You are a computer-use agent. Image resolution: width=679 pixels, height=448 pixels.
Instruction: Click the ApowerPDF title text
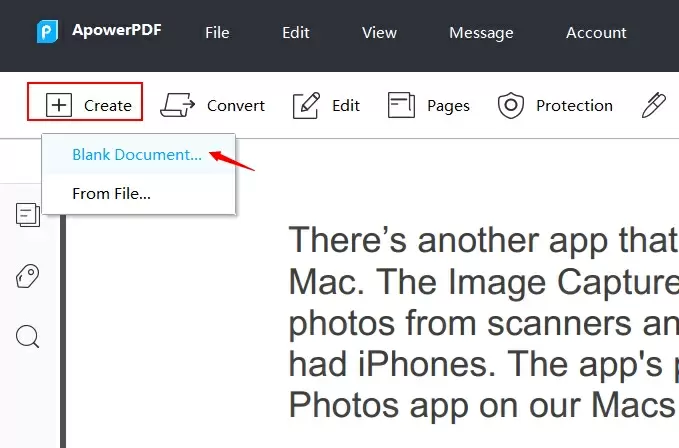(117, 30)
